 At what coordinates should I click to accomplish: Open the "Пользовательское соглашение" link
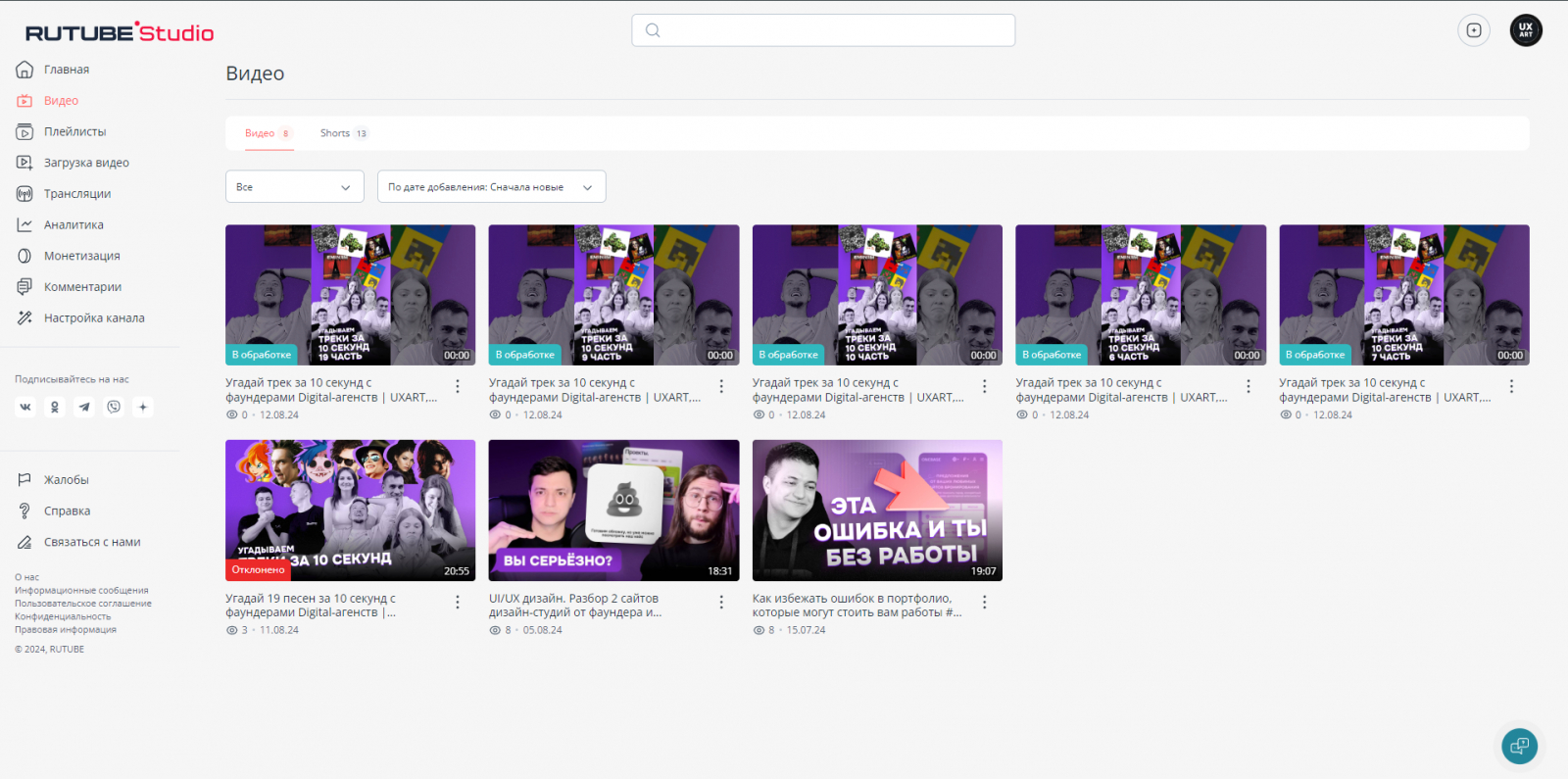point(83,604)
